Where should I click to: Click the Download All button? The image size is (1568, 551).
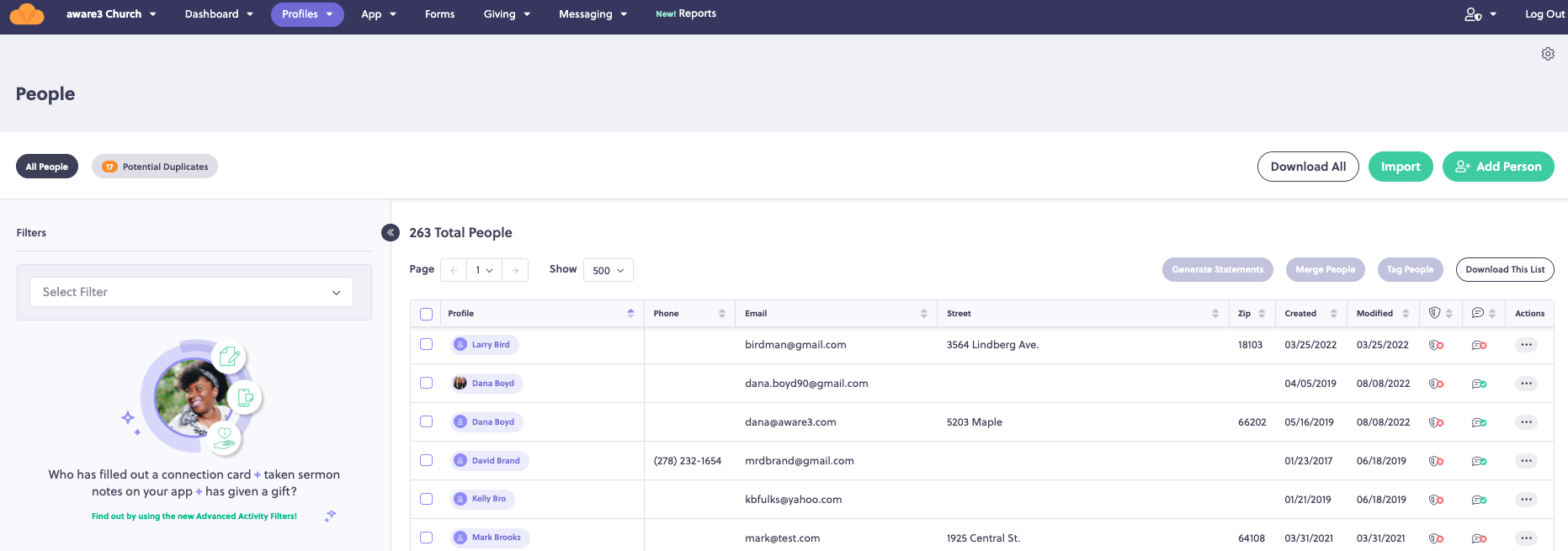tap(1308, 167)
